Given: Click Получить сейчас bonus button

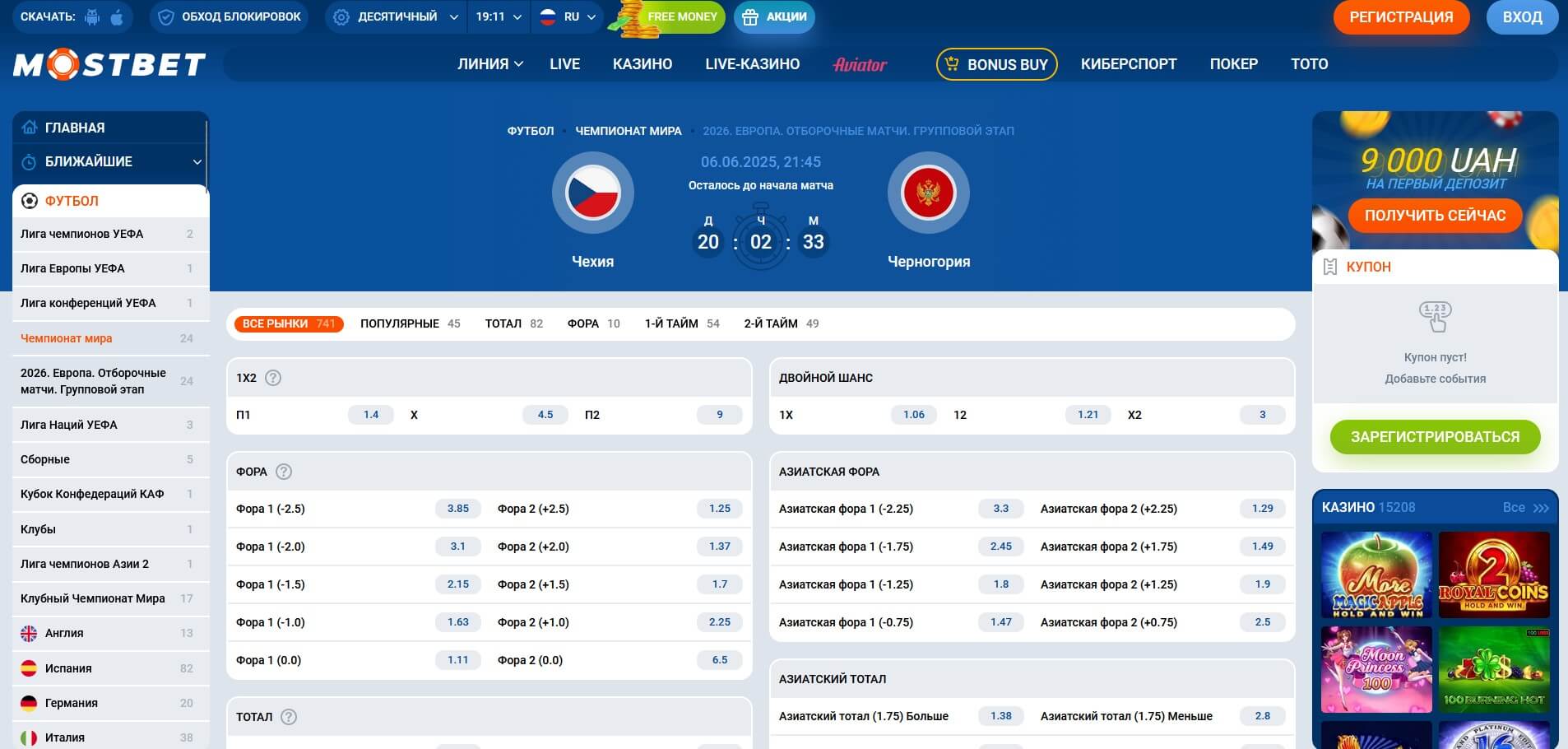Looking at the screenshot, I should coord(1435,216).
